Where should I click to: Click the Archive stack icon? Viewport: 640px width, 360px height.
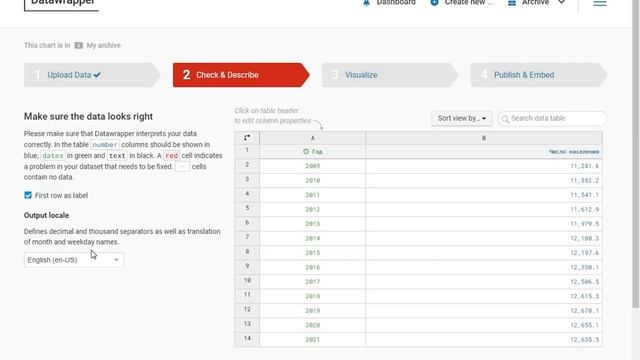pos(512,3)
